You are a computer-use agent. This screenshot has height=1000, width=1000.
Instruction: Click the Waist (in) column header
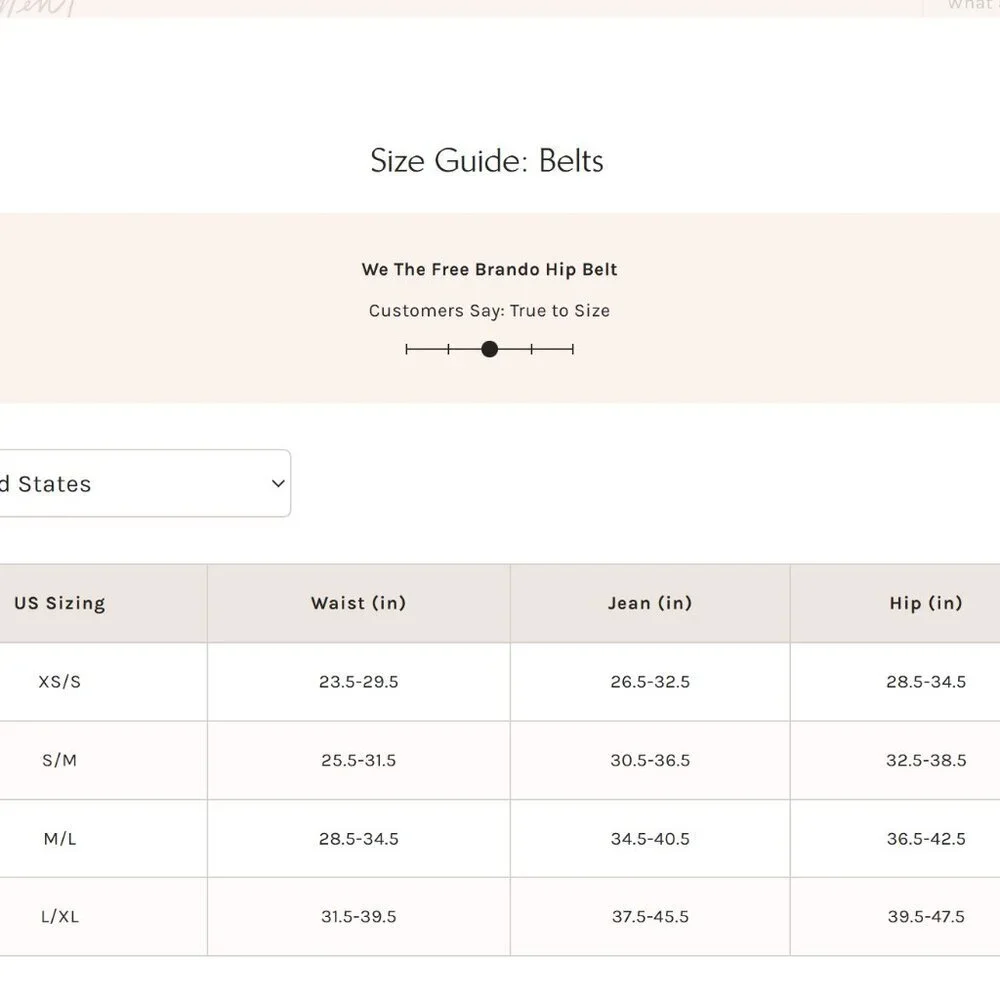point(358,603)
